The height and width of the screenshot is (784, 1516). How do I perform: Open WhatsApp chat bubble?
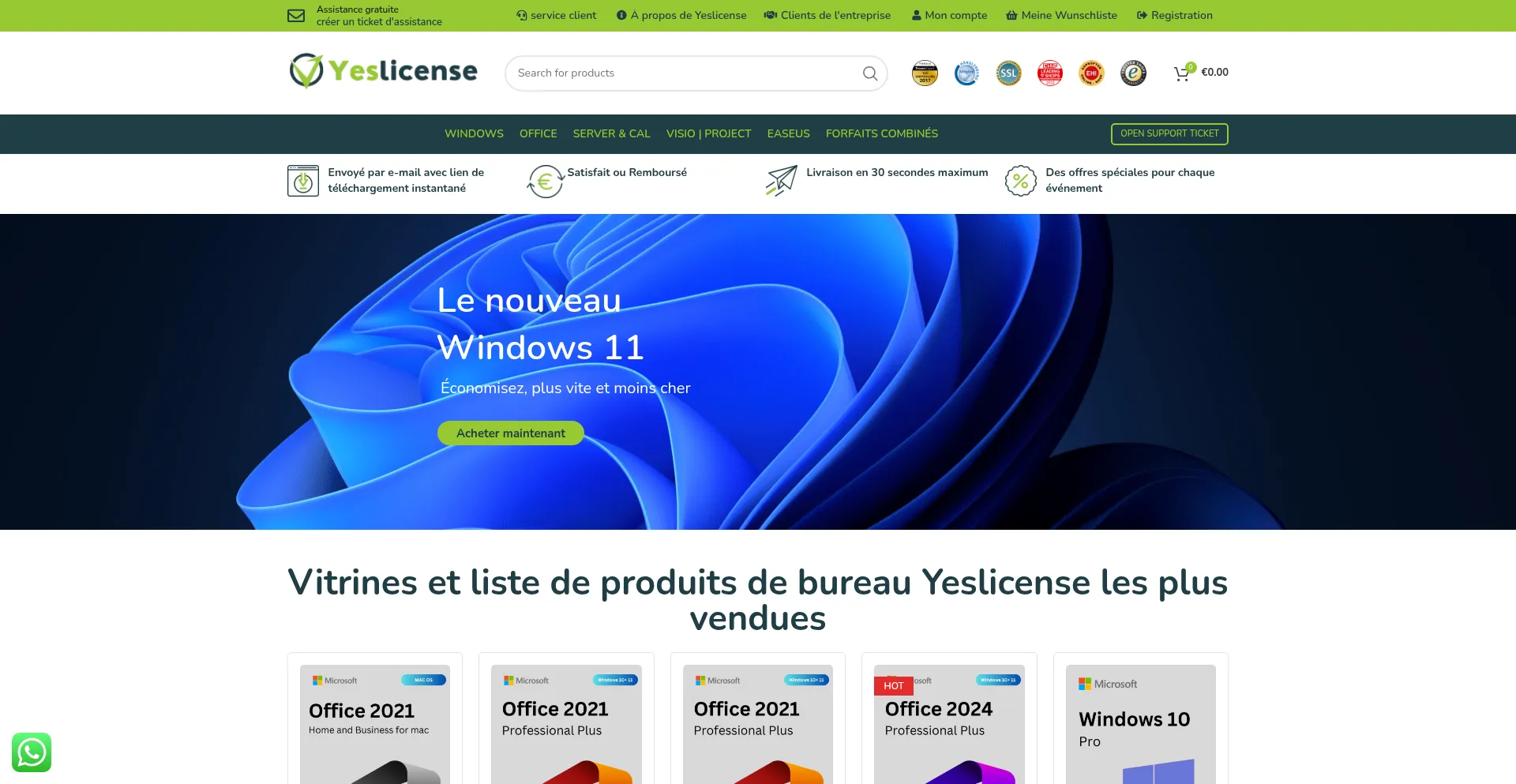[x=32, y=752]
